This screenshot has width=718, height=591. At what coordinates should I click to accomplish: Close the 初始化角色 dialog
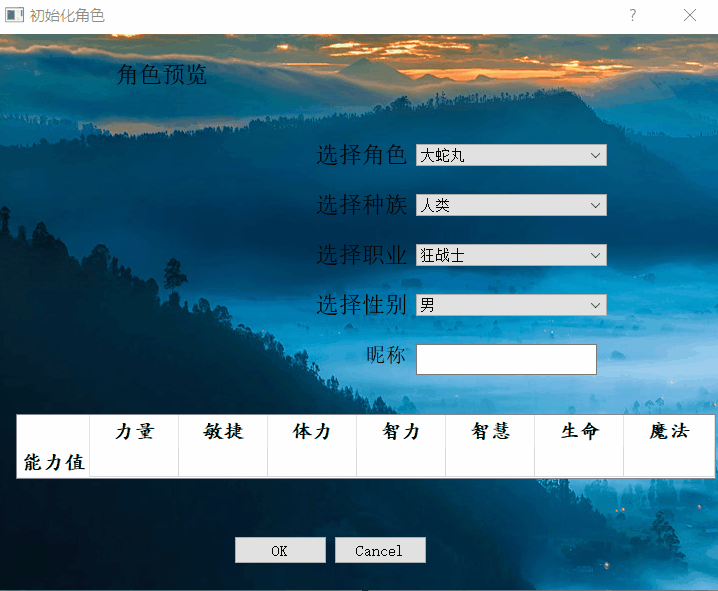[x=690, y=15]
